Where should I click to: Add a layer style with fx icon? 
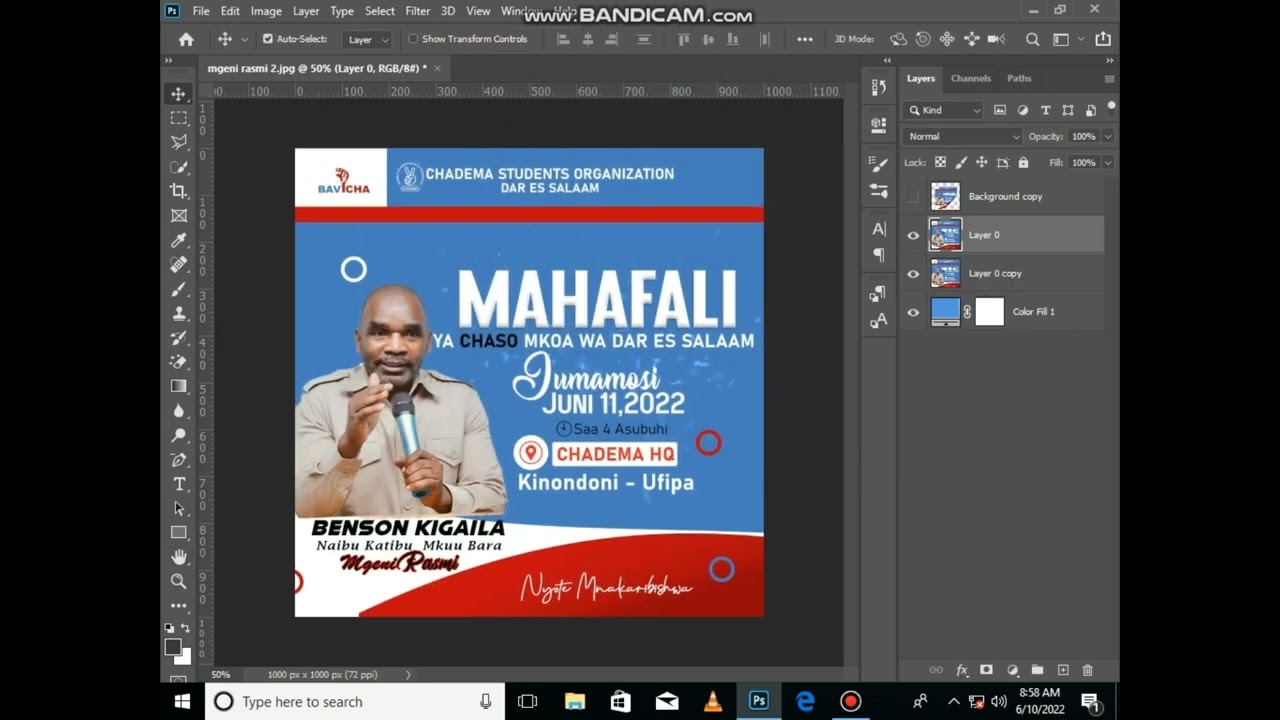pyautogui.click(x=962, y=670)
